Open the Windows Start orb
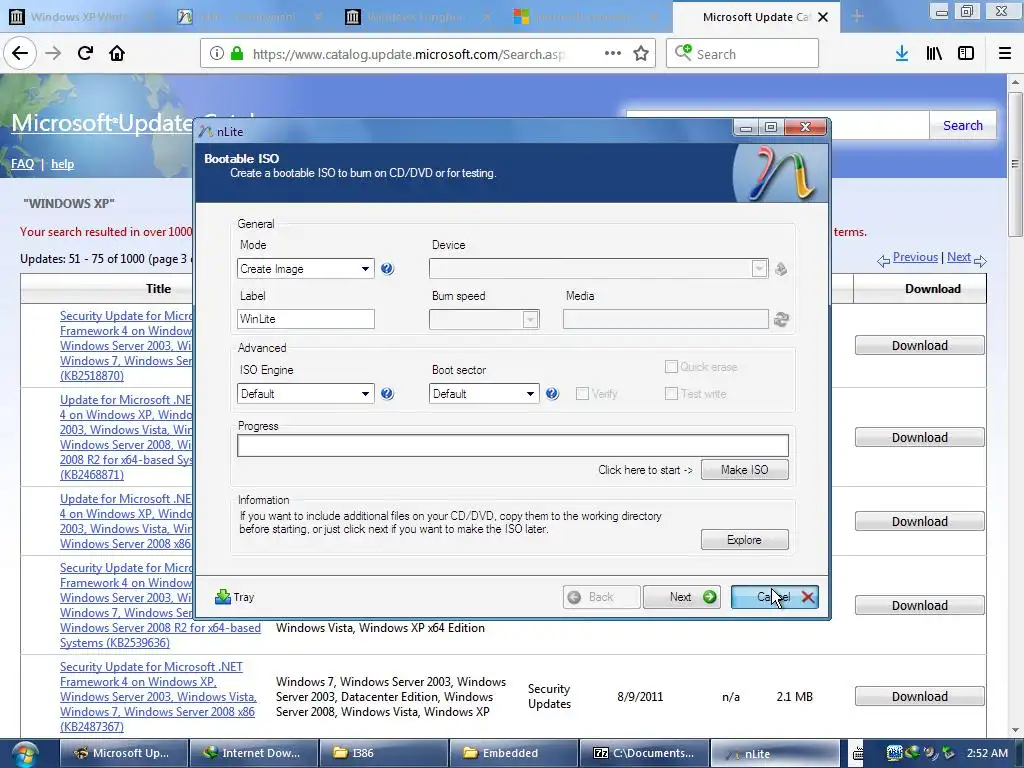The width and height of the screenshot is (1024, 768). 24,754
